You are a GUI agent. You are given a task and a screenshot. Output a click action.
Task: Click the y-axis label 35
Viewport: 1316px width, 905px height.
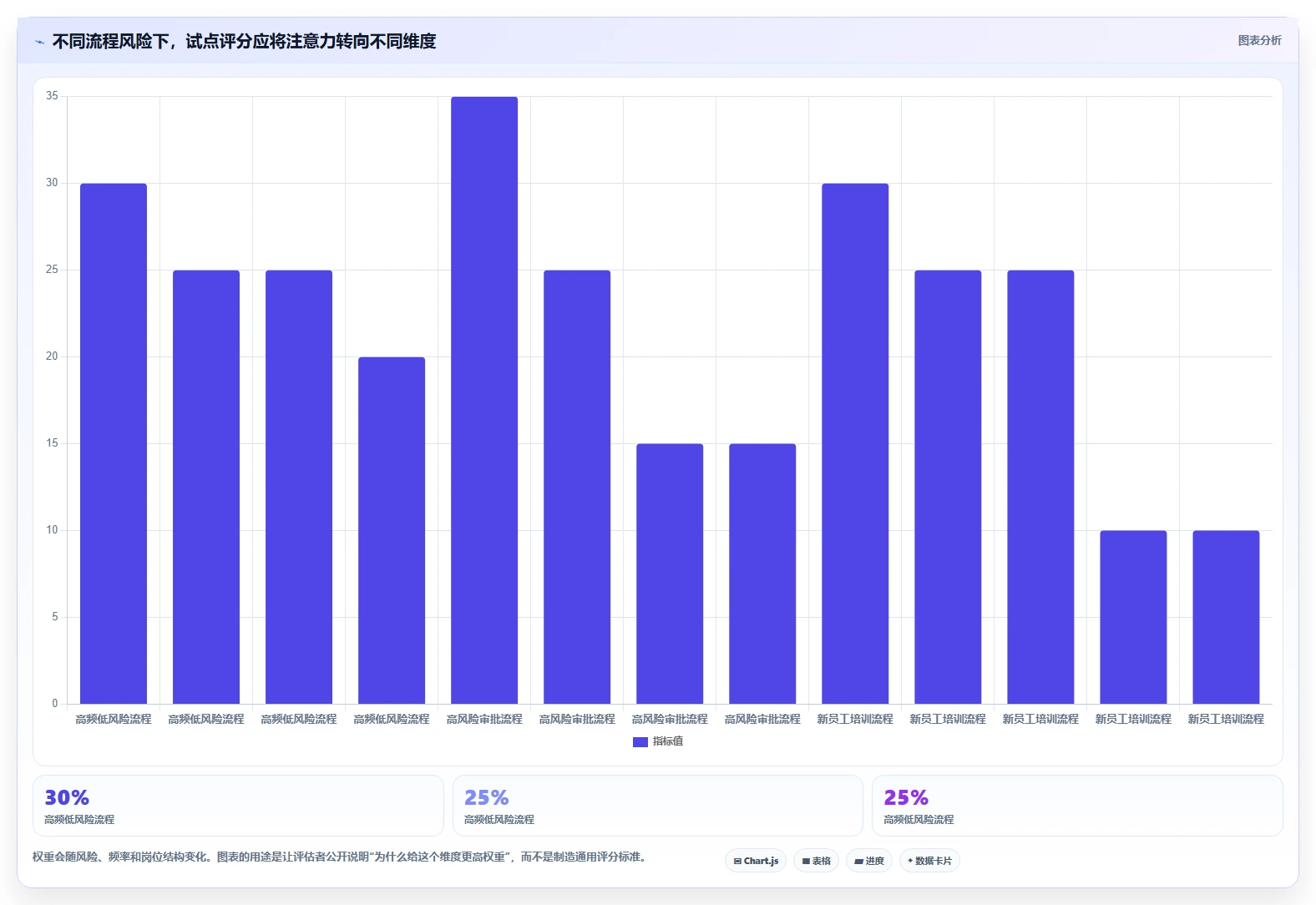click(x=52, y=96)
